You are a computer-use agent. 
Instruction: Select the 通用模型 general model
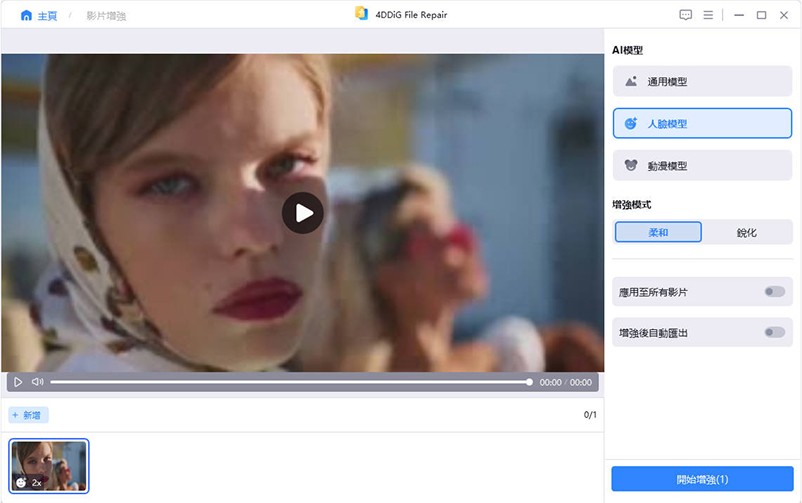coord(702,82)
